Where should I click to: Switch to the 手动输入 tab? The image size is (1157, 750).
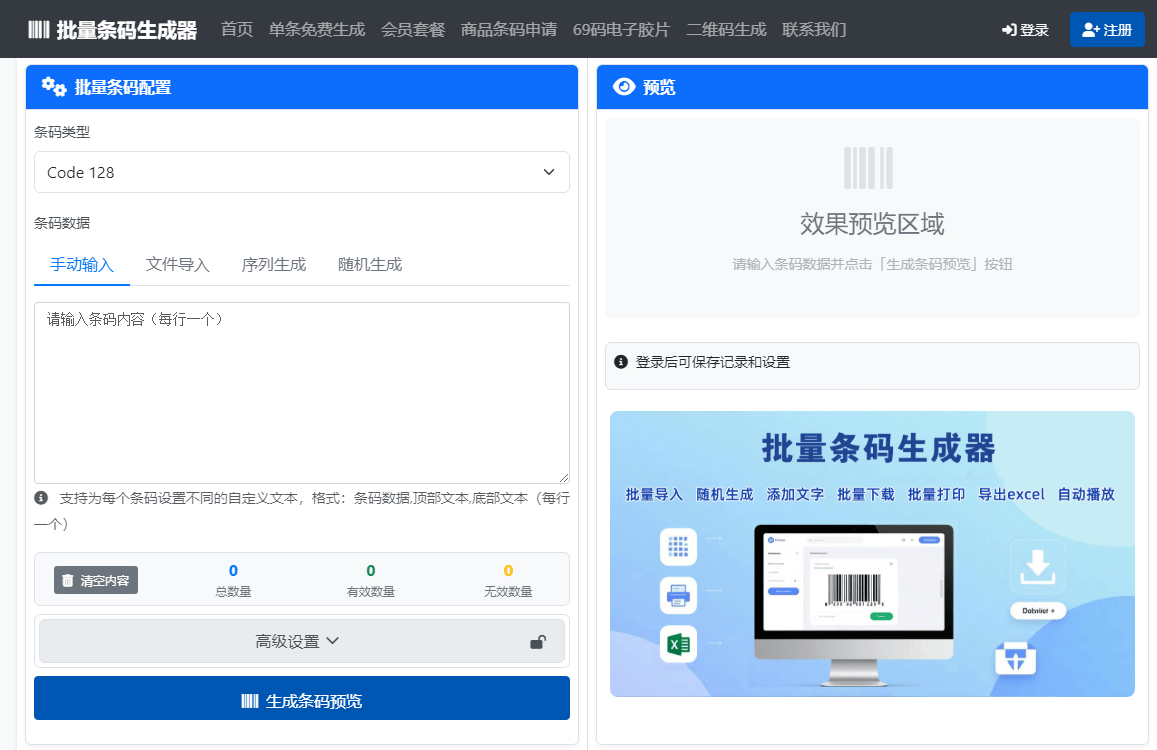(82, 264)
